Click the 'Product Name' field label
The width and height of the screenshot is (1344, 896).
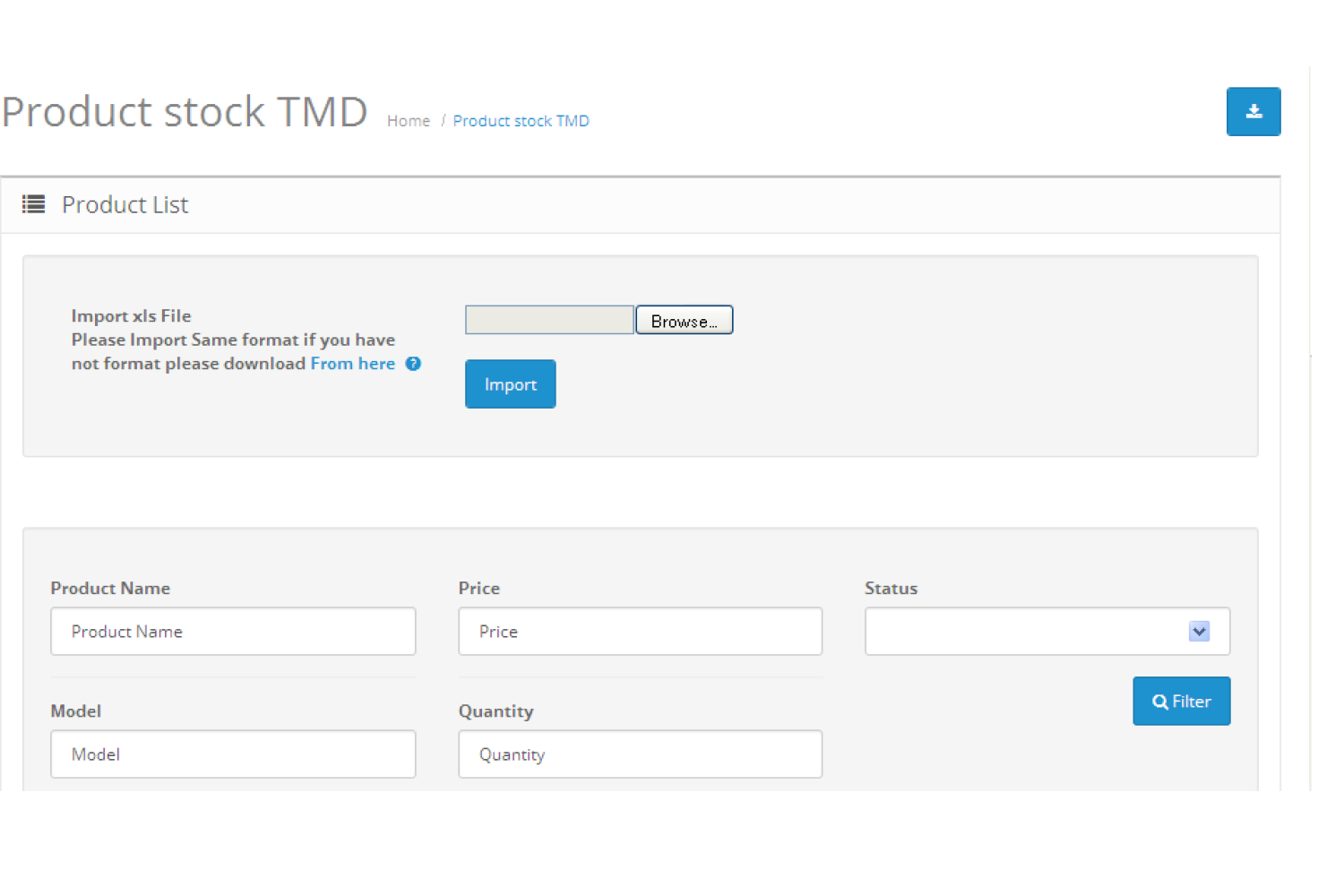tap(110, 588)
